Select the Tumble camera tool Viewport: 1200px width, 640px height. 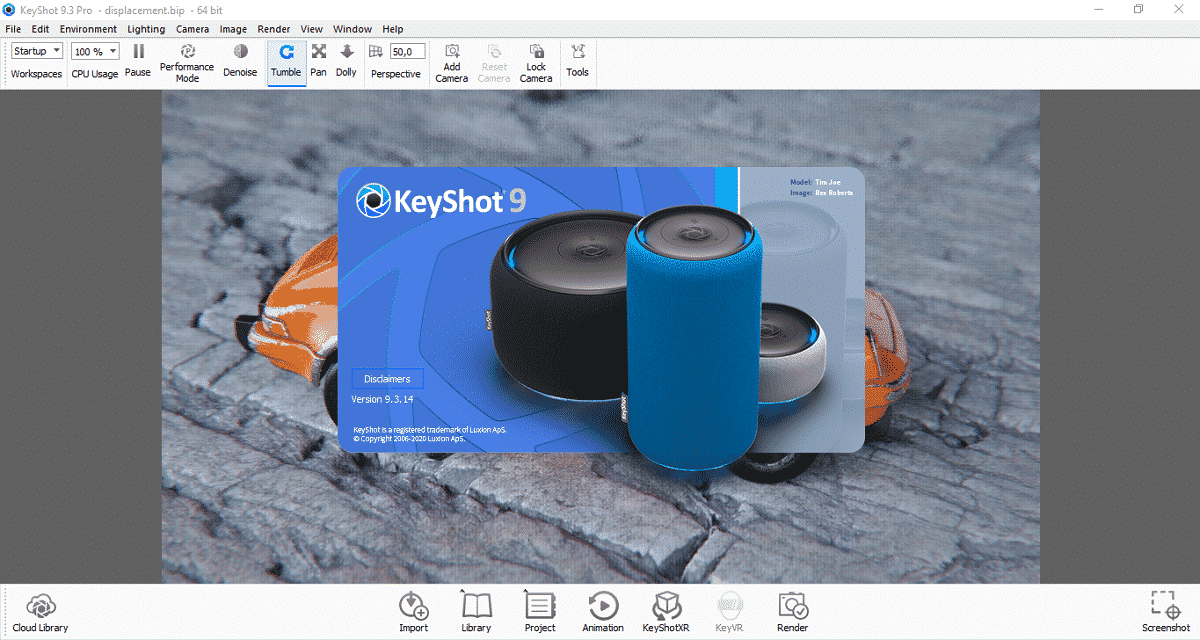tap(286, 60)
